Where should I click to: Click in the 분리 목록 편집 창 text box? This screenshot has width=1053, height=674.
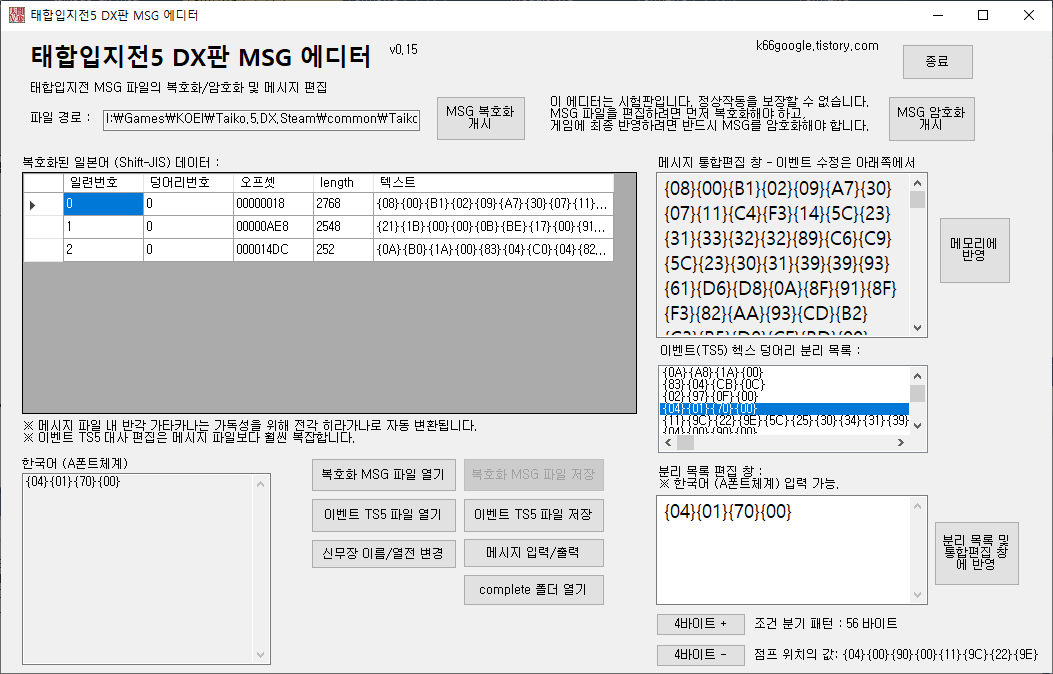point(785,550)
